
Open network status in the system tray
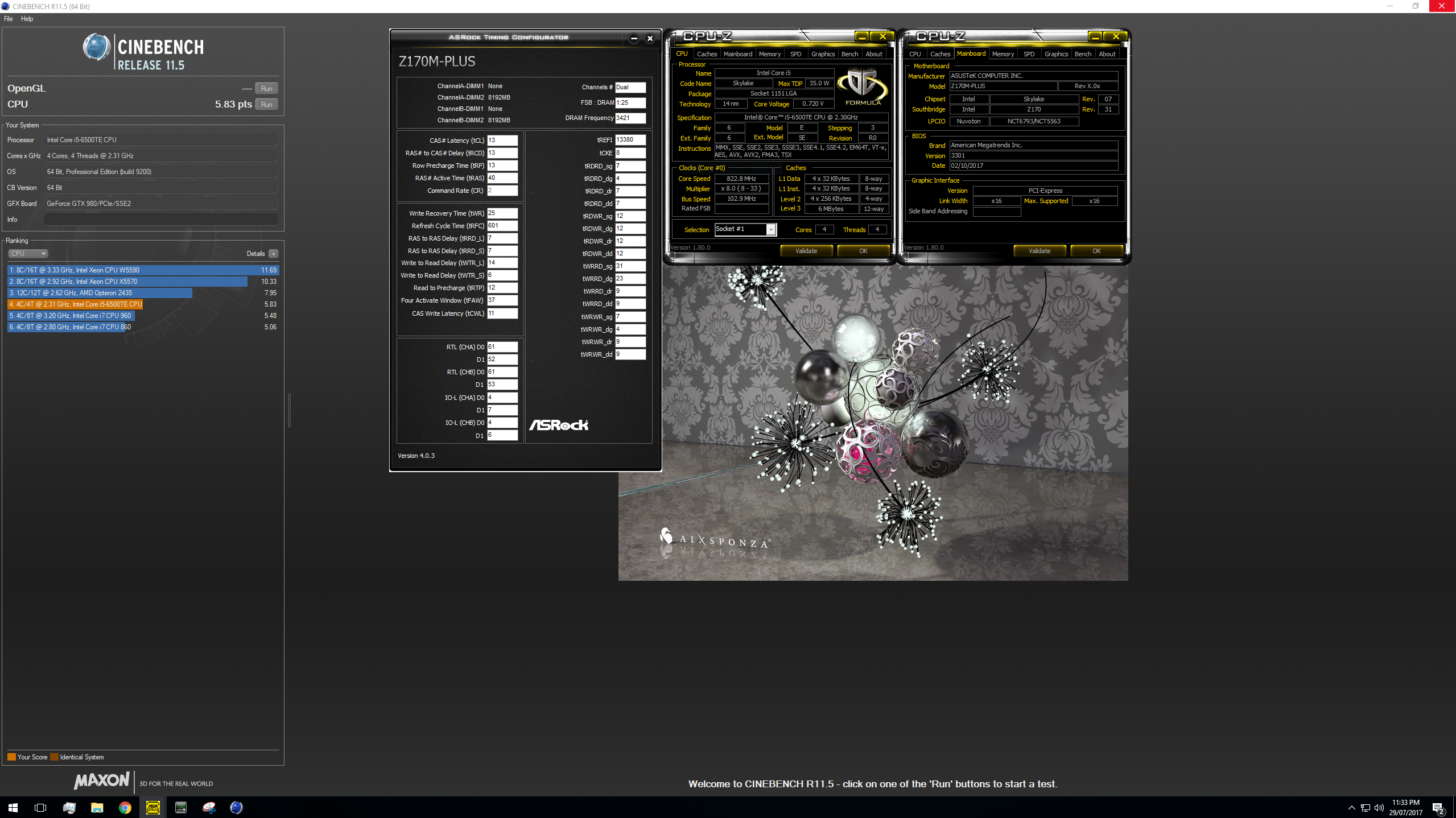(x=1365, y=808)
